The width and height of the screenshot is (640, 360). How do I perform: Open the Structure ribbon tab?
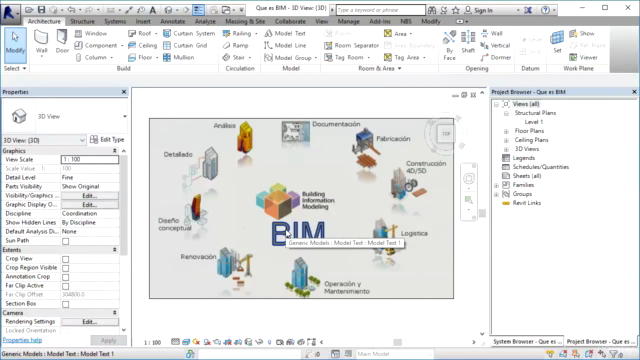(82, 21)
